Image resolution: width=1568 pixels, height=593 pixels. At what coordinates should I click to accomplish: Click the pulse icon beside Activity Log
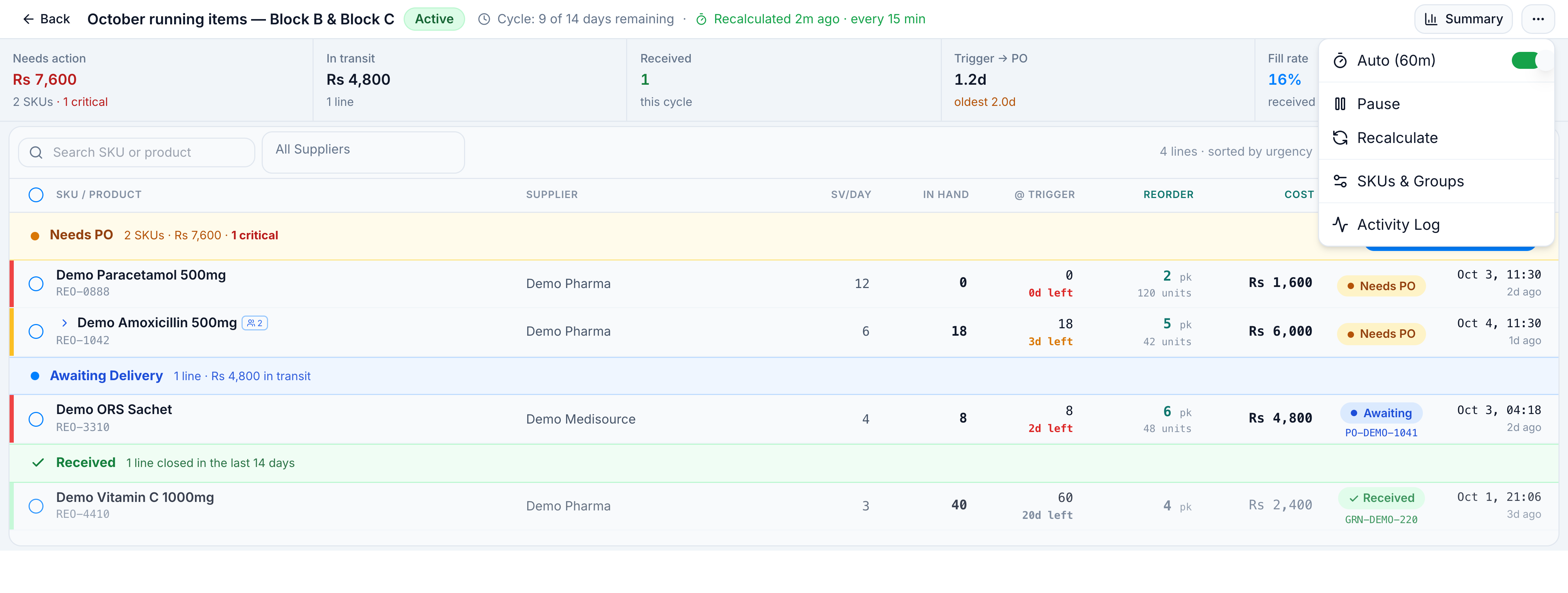tap(1340, 224)
